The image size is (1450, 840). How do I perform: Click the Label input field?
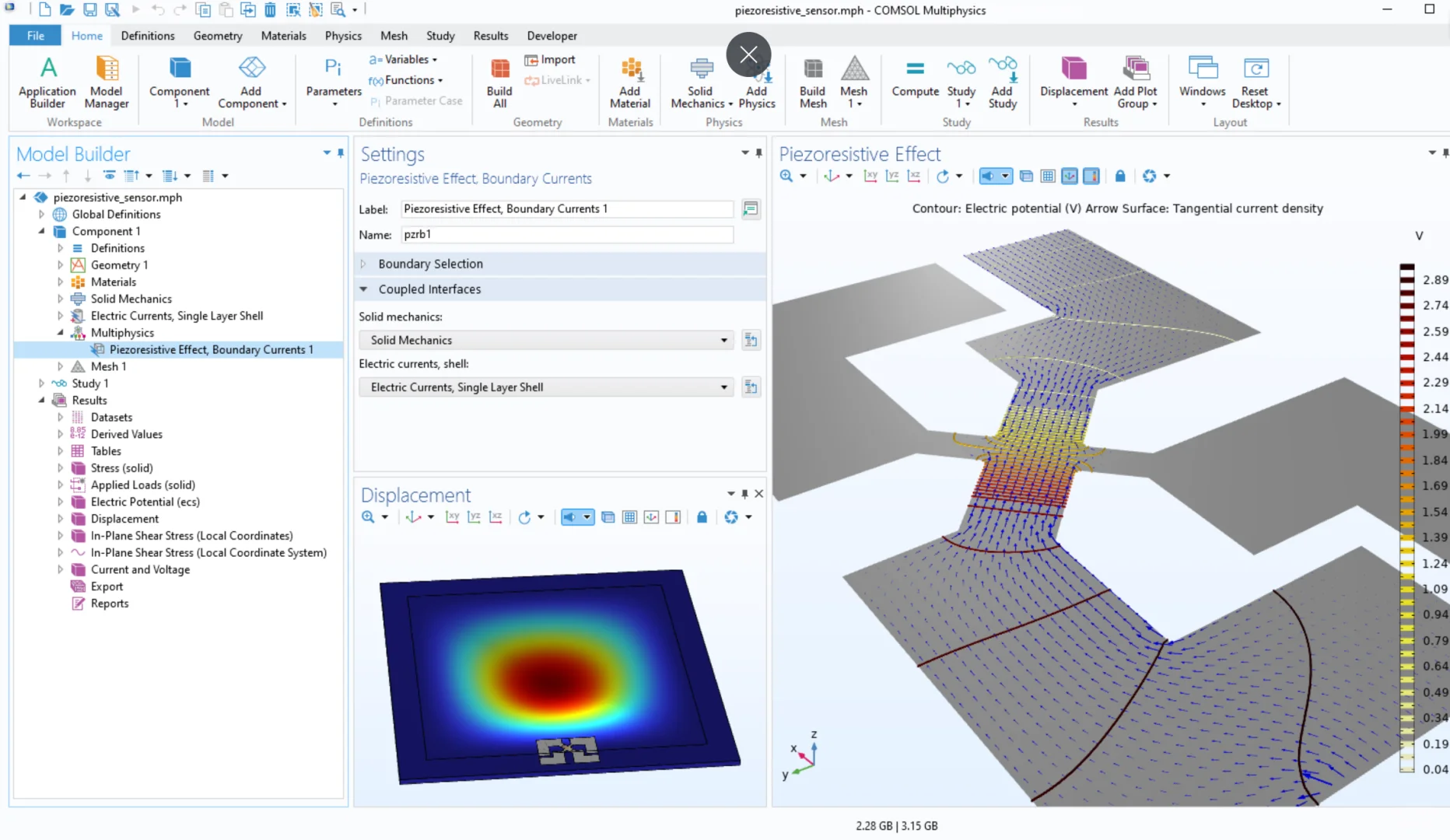coord(567,209)
